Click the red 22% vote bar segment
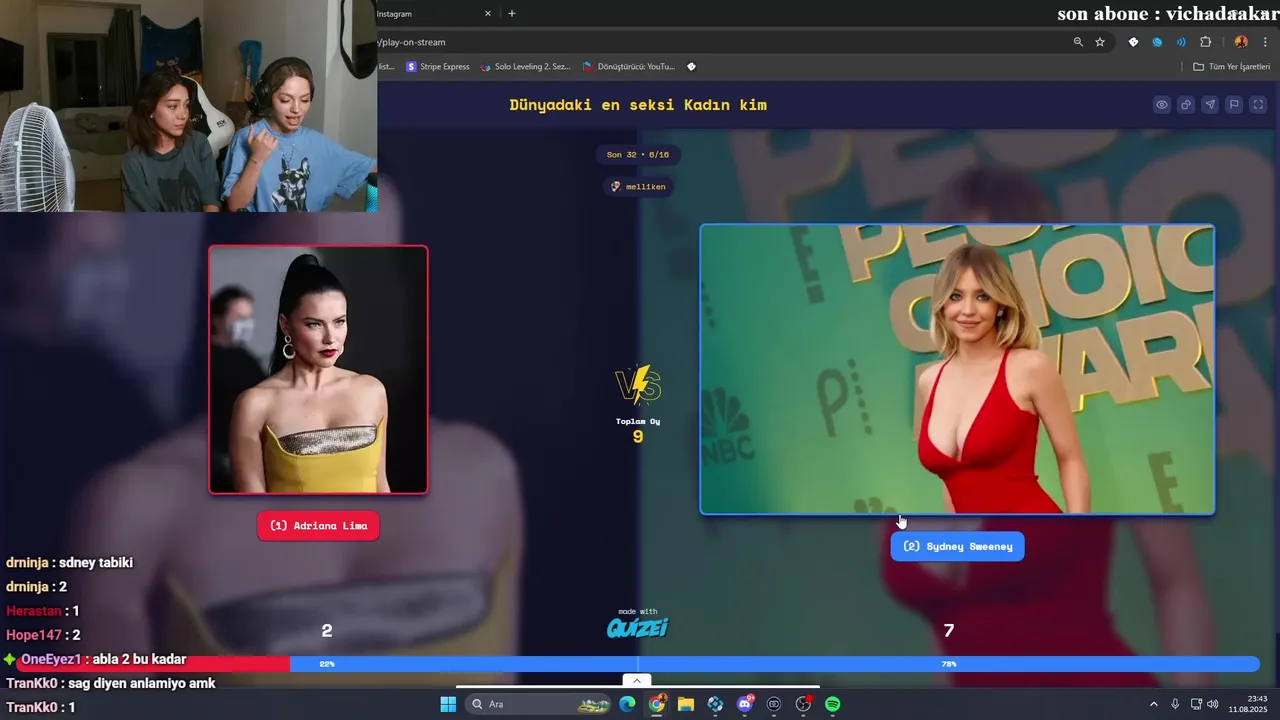The image size is (1280, 720). click(x=155, y=664)
